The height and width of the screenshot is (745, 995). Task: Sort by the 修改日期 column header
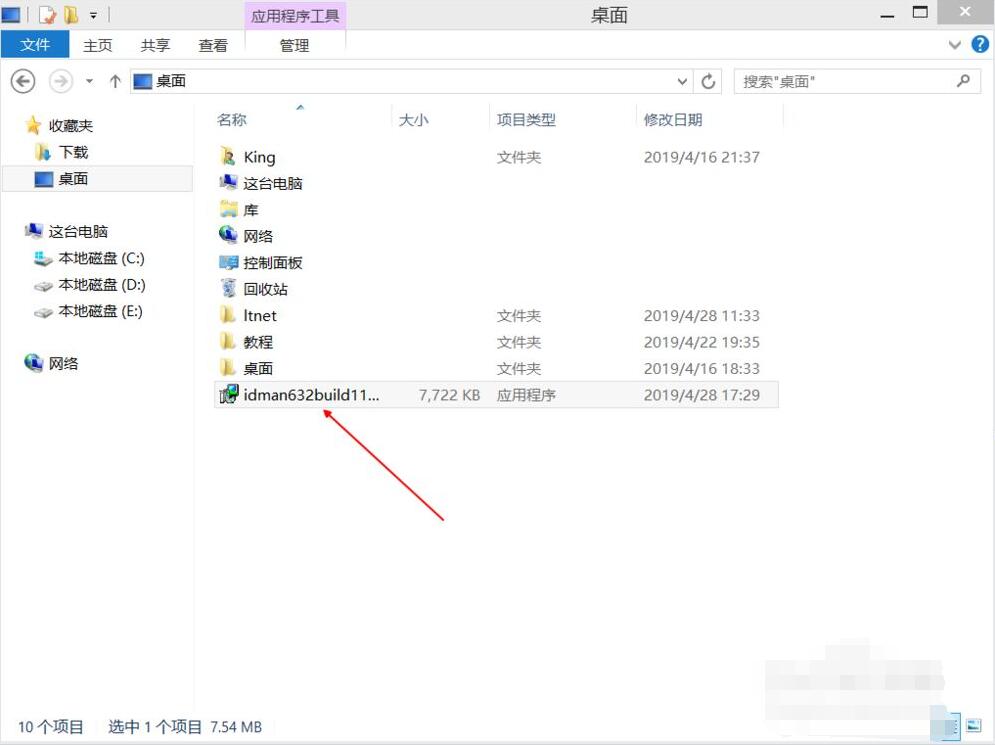pos(673,119)
